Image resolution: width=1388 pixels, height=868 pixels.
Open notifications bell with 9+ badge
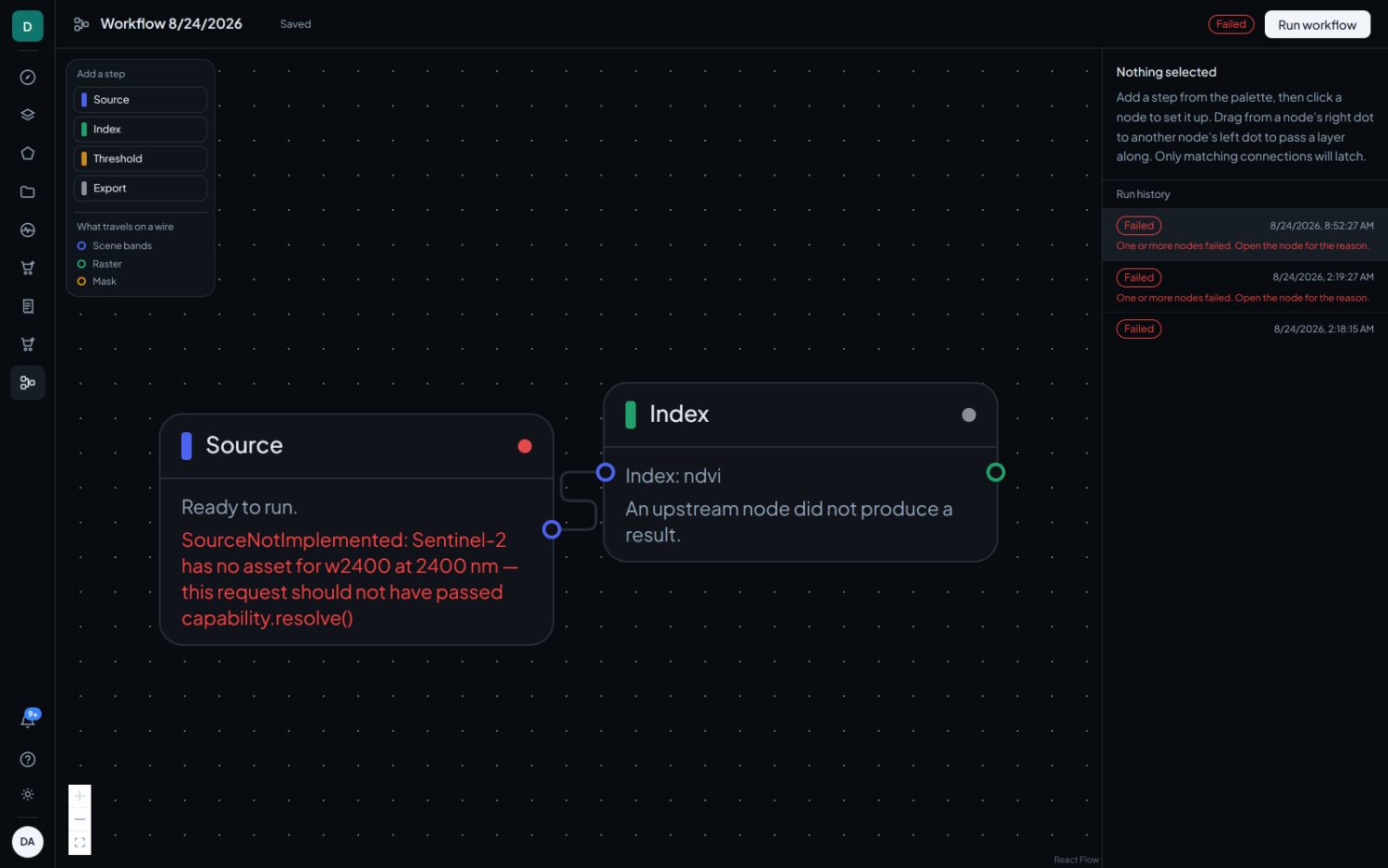pos(29,719)
